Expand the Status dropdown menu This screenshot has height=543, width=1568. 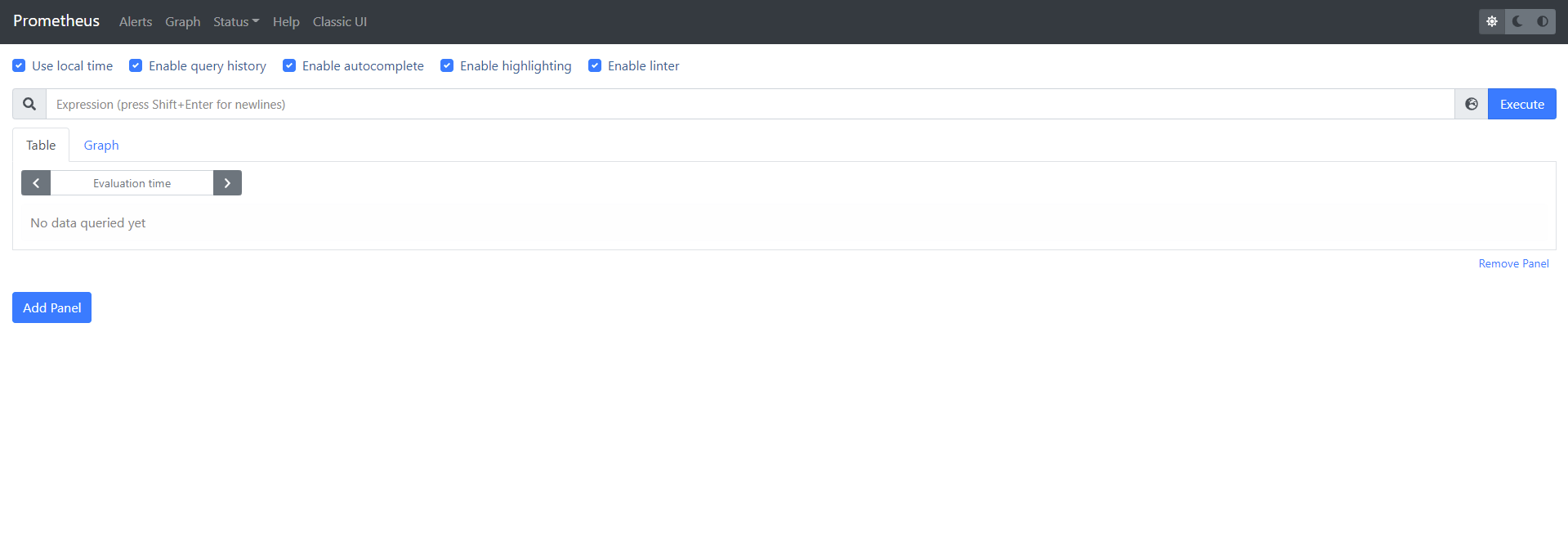coord(236,22)
